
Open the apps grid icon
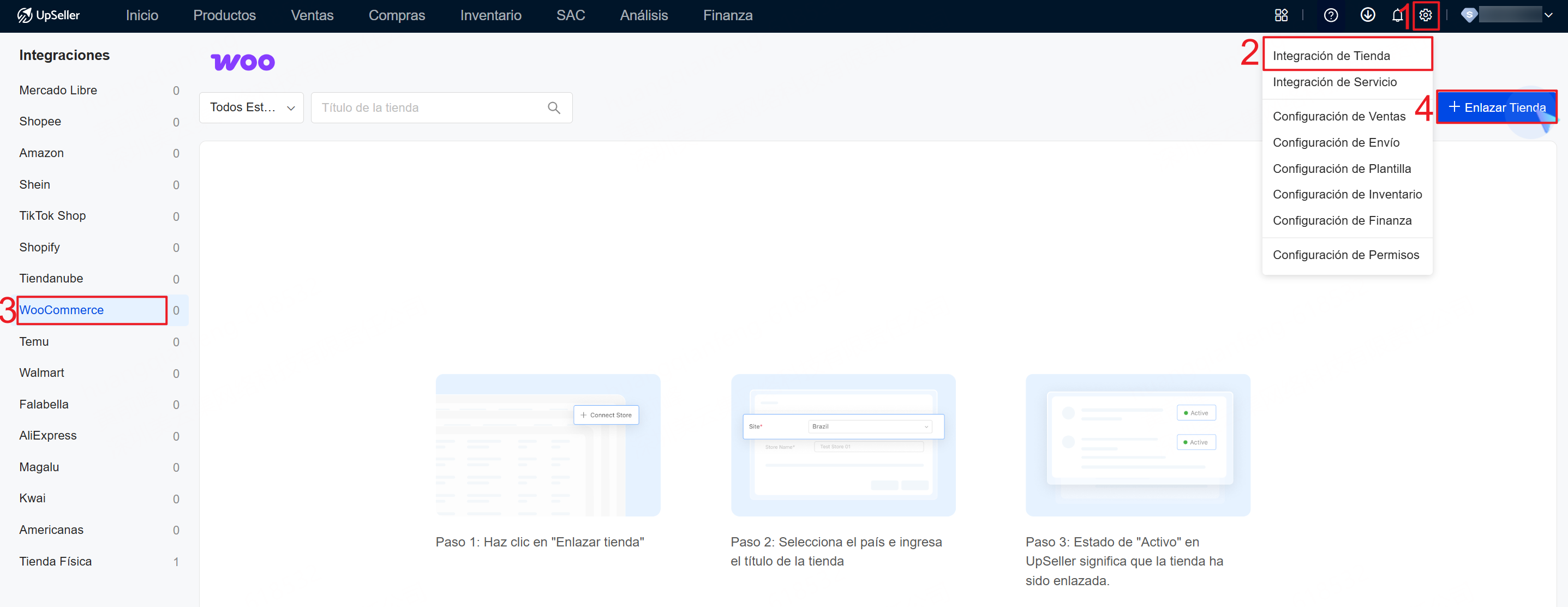click(x=1282, y=15)
